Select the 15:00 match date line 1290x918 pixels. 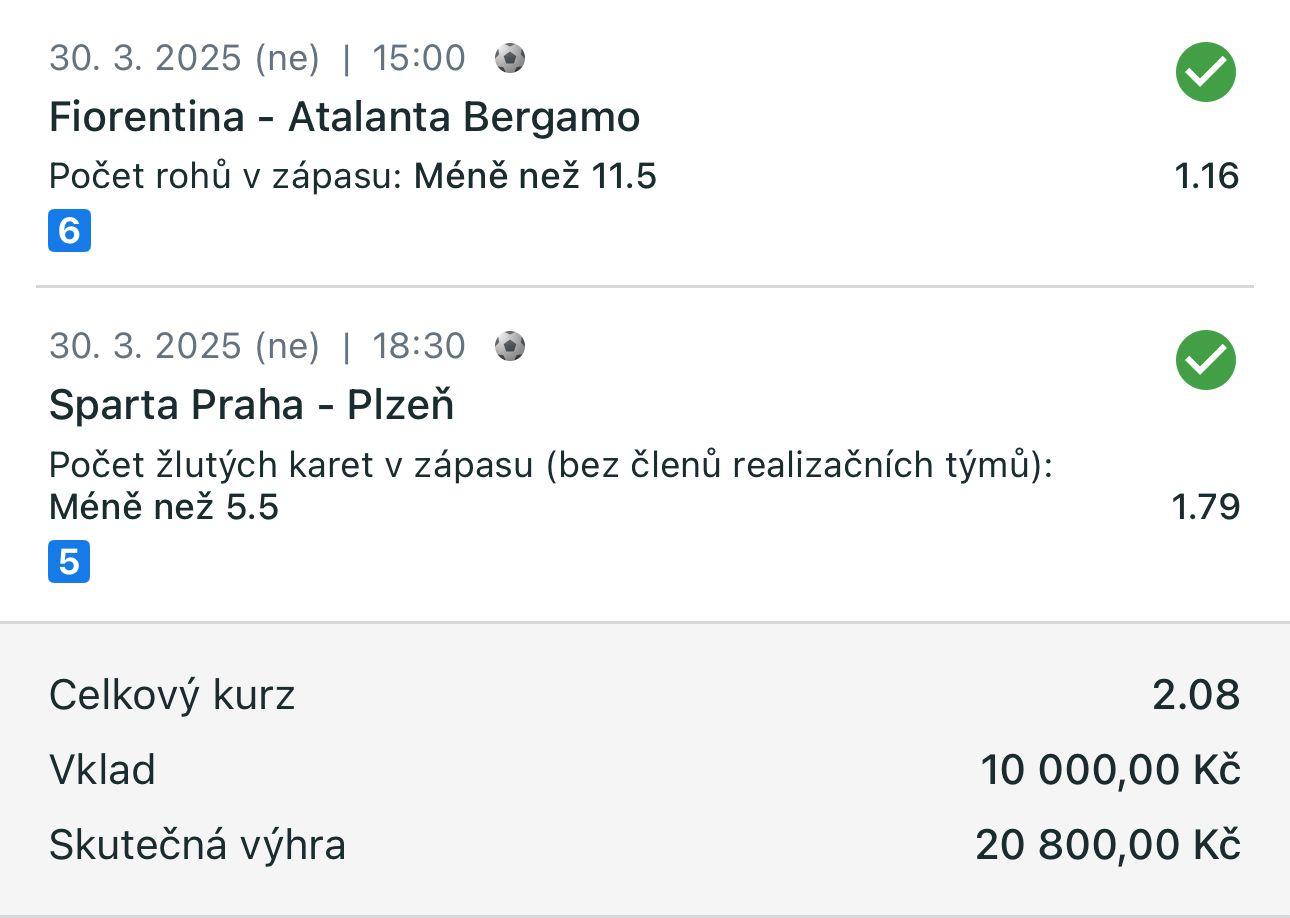(257, 59)
